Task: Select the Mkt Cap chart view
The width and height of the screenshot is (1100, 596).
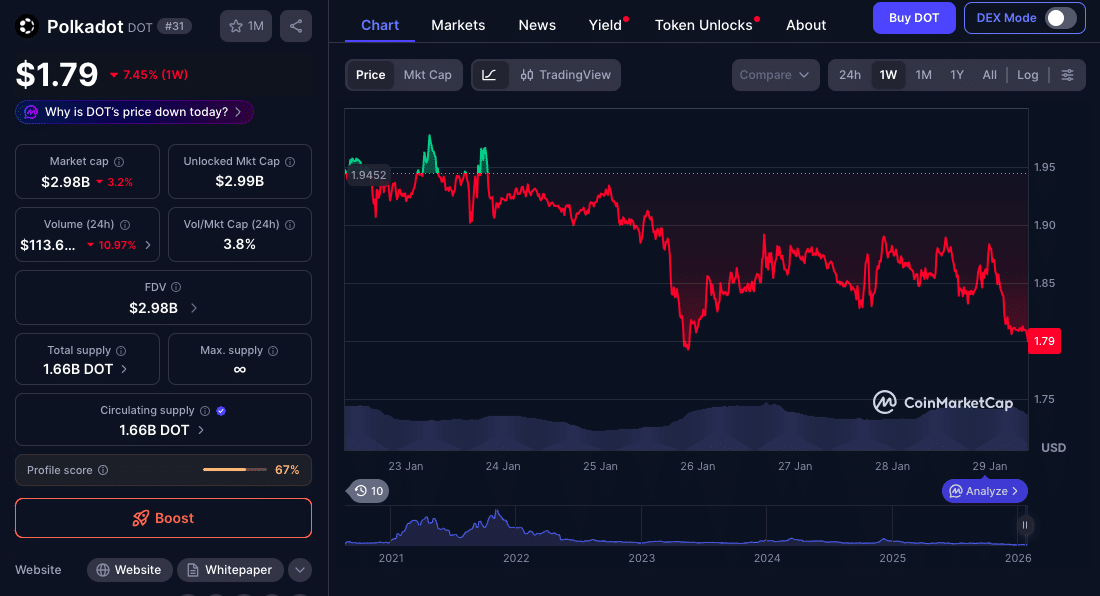Action: click(x=427, y=75)
